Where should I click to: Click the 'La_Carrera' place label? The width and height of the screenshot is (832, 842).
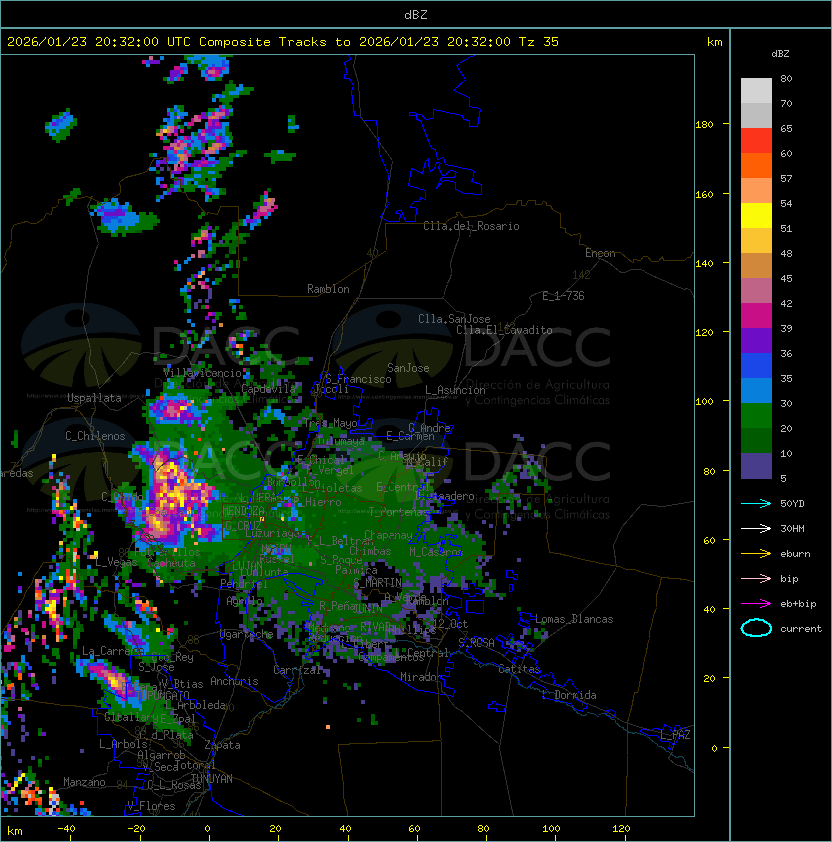[x=113, y=651]
